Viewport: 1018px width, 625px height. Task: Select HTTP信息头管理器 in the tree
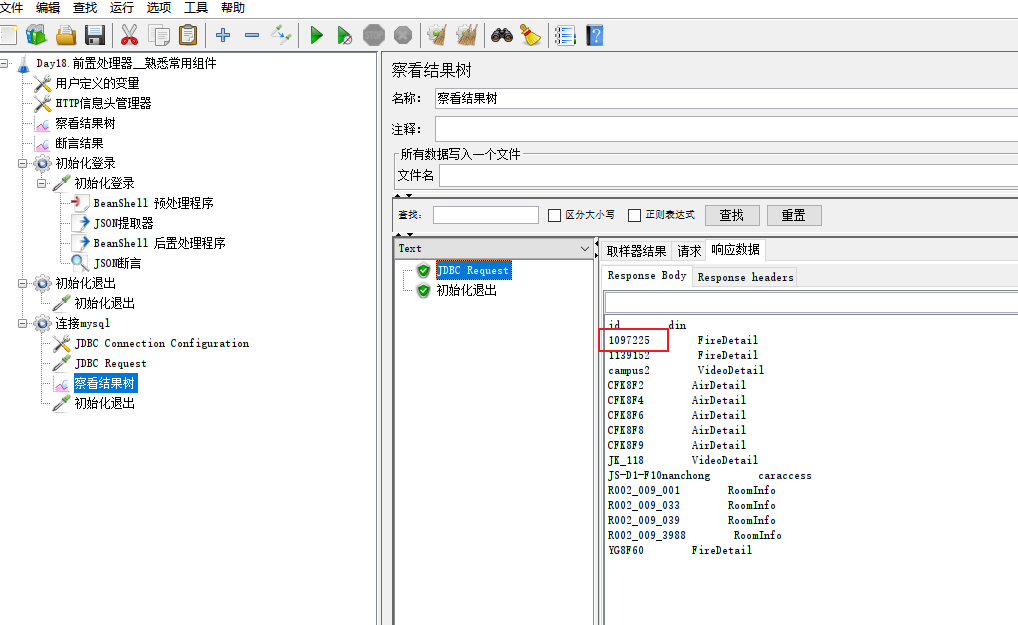(x=103, y=104)
